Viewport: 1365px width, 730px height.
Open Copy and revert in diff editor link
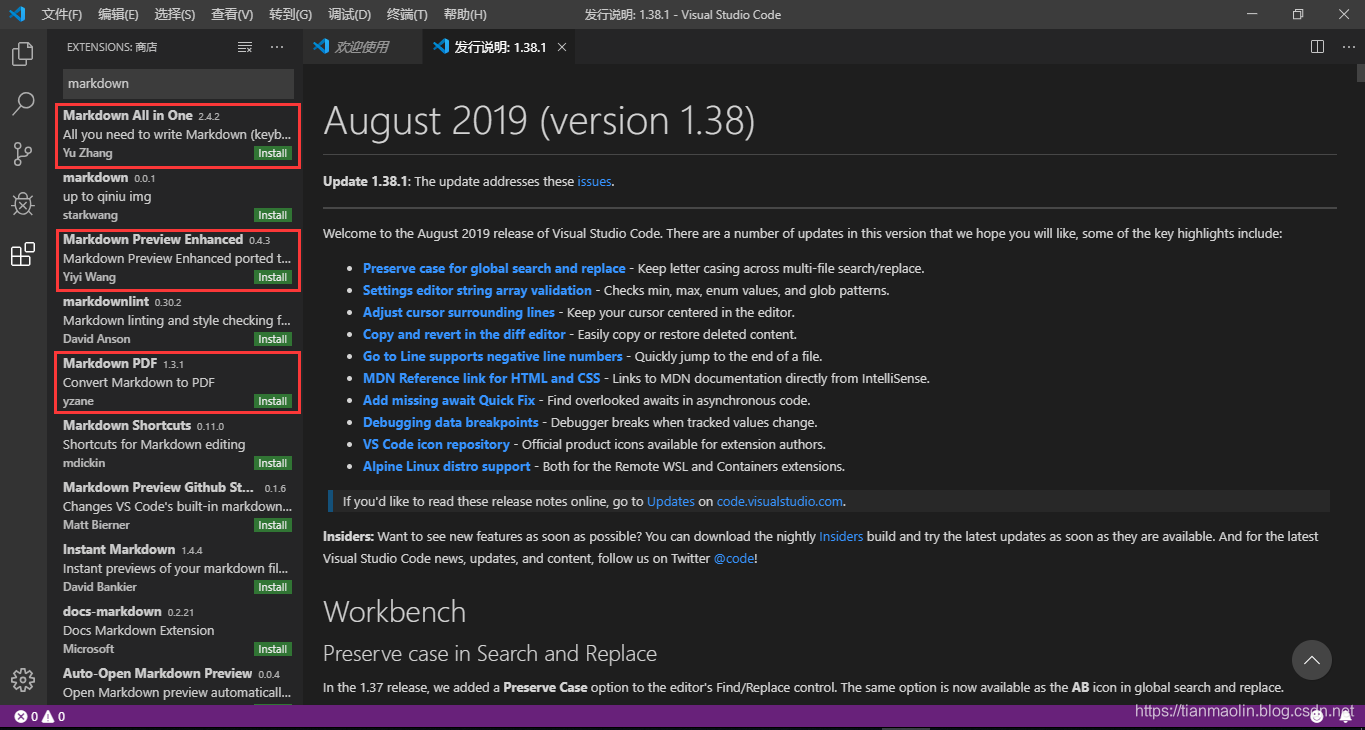(464, 334)
